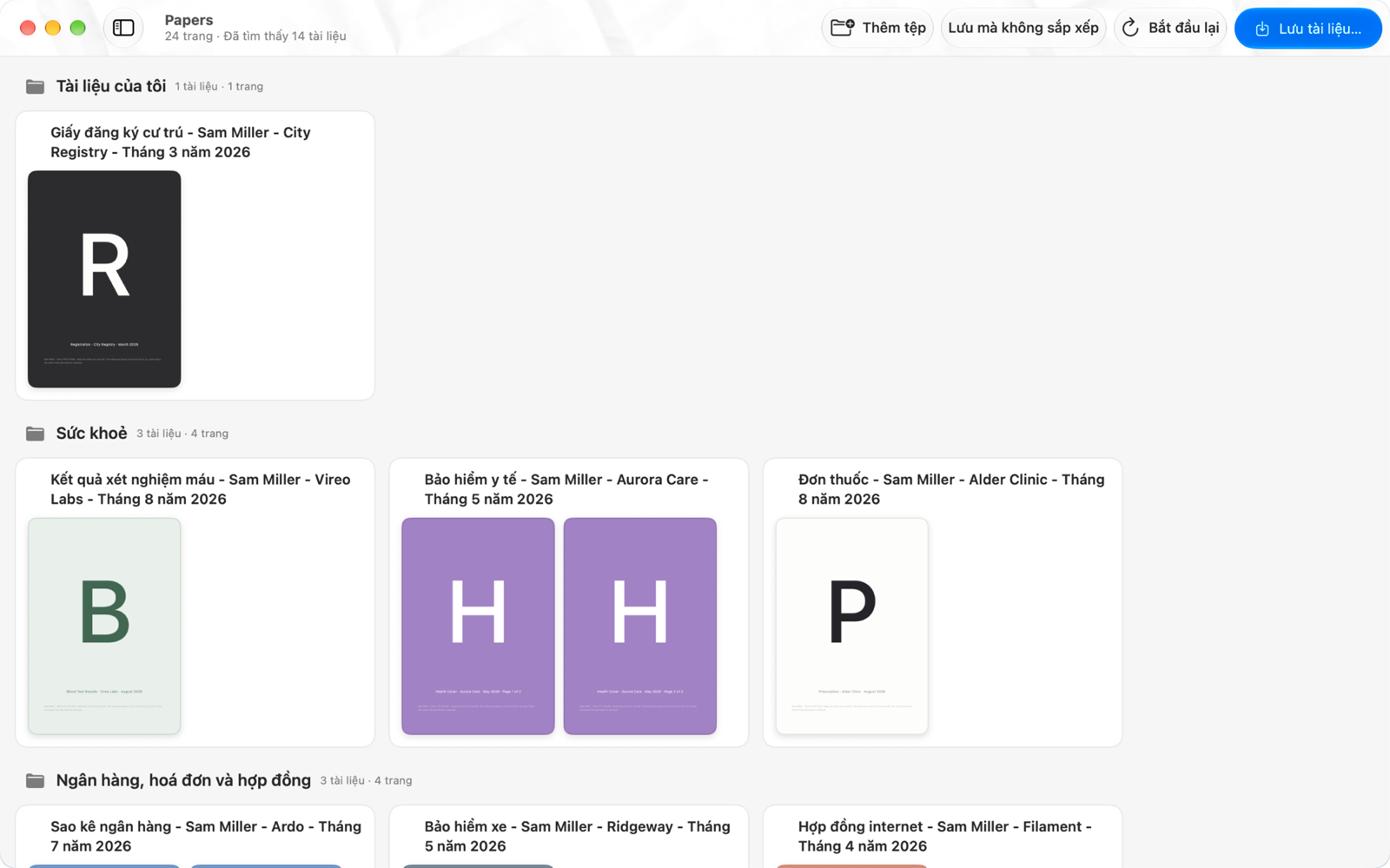Click the Ngân hàng, hoá đơn và hợp đồng folder icon
Image resolution: width=1390 pixels, height=868 pixels.
35,780
